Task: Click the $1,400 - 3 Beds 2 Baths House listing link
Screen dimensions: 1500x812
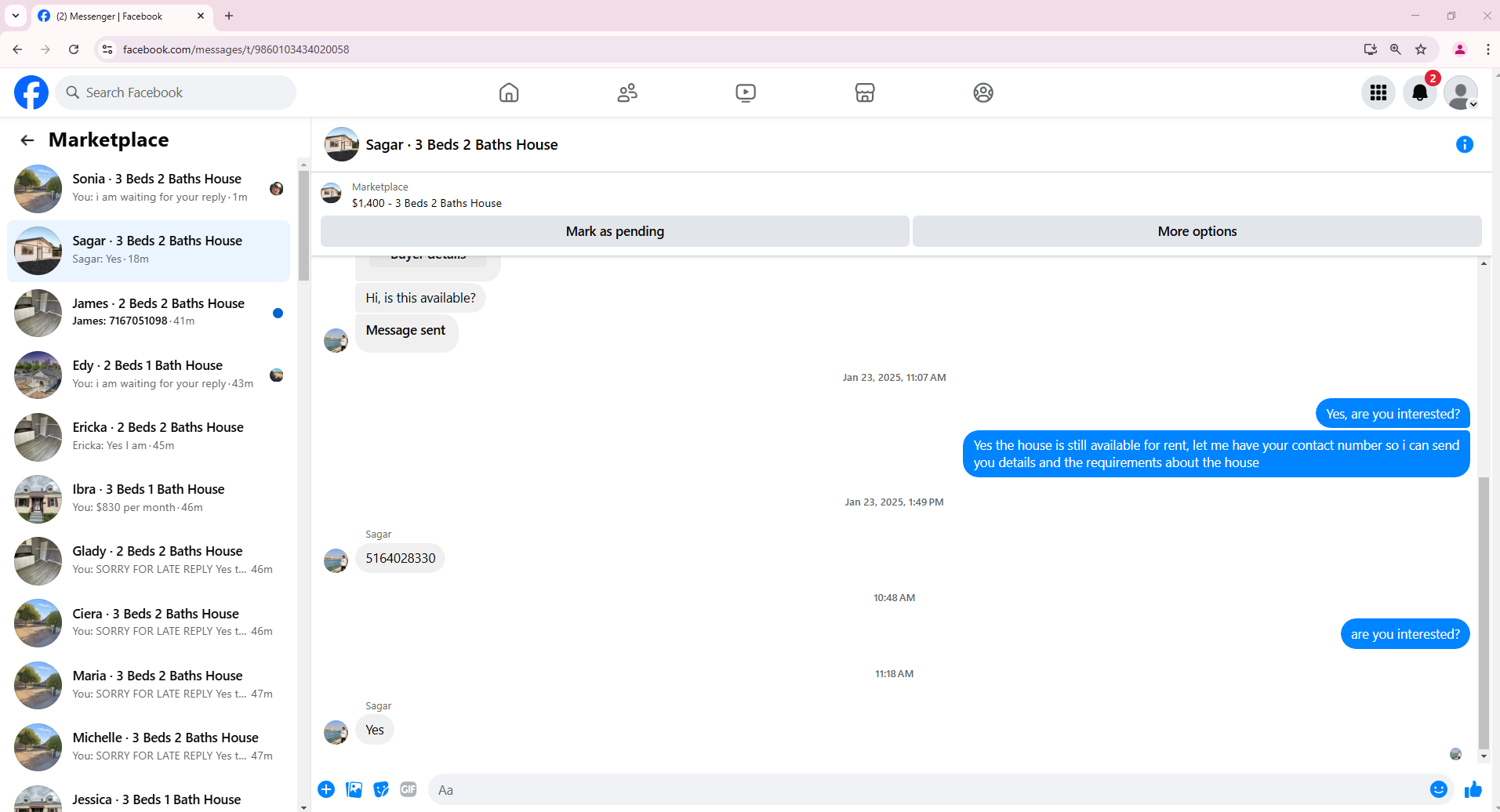Action: tap(427, 203)
